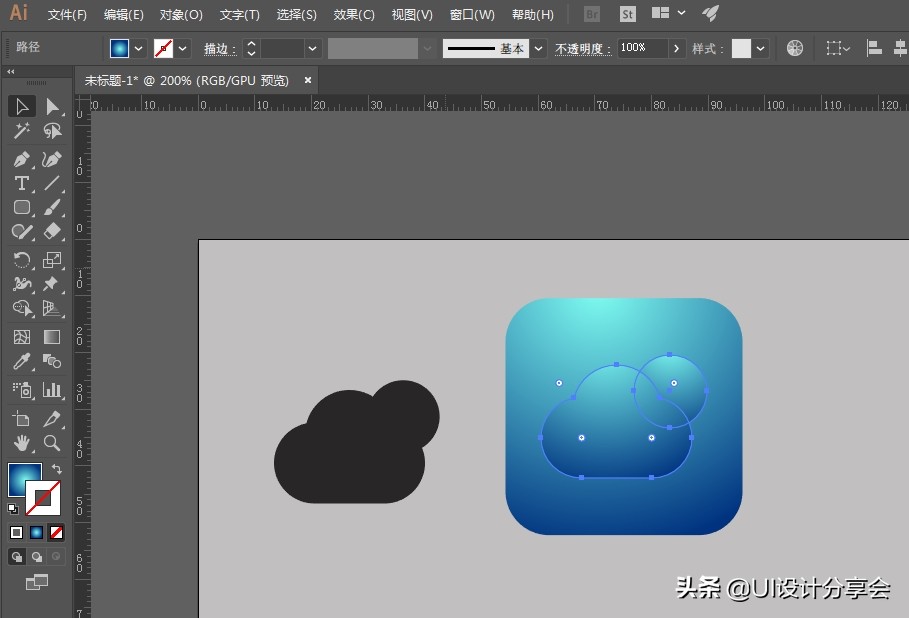Swap the fill and stroke colors
Screen dimensions: 909x618
tap(58, 466)
